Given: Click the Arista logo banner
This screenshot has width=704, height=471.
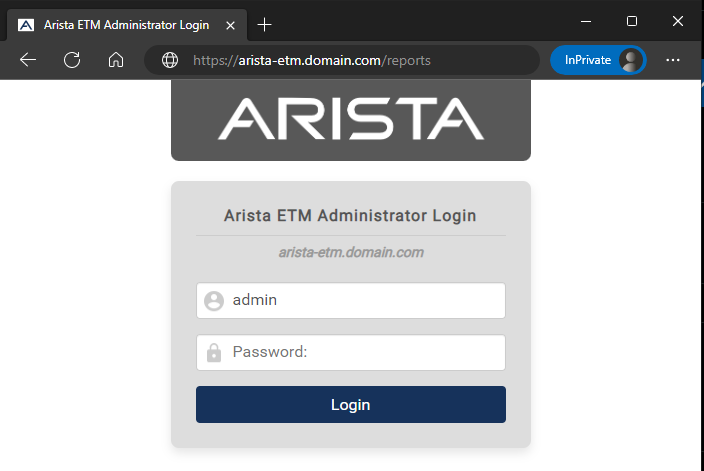Looking at the screenshot, I should point(351,120).
